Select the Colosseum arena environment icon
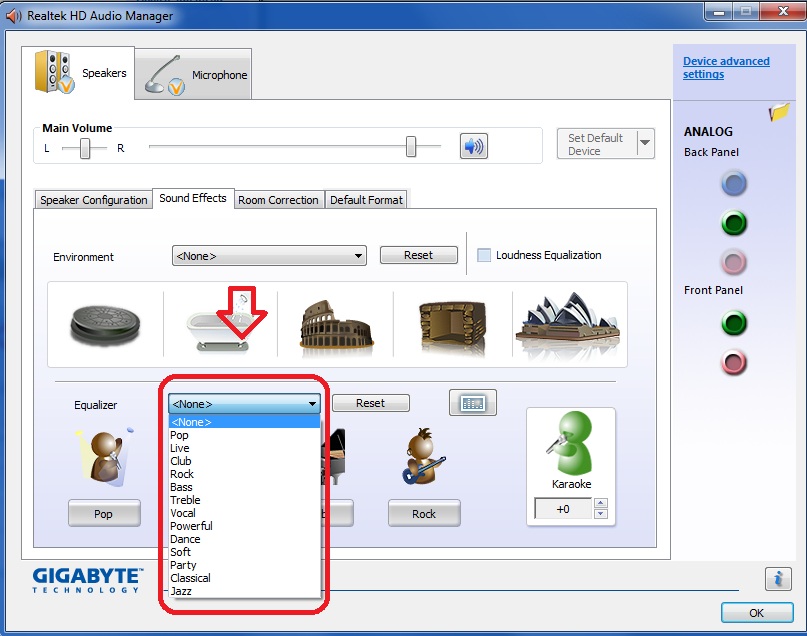807x636 pixels. click(x=337, y=328)
